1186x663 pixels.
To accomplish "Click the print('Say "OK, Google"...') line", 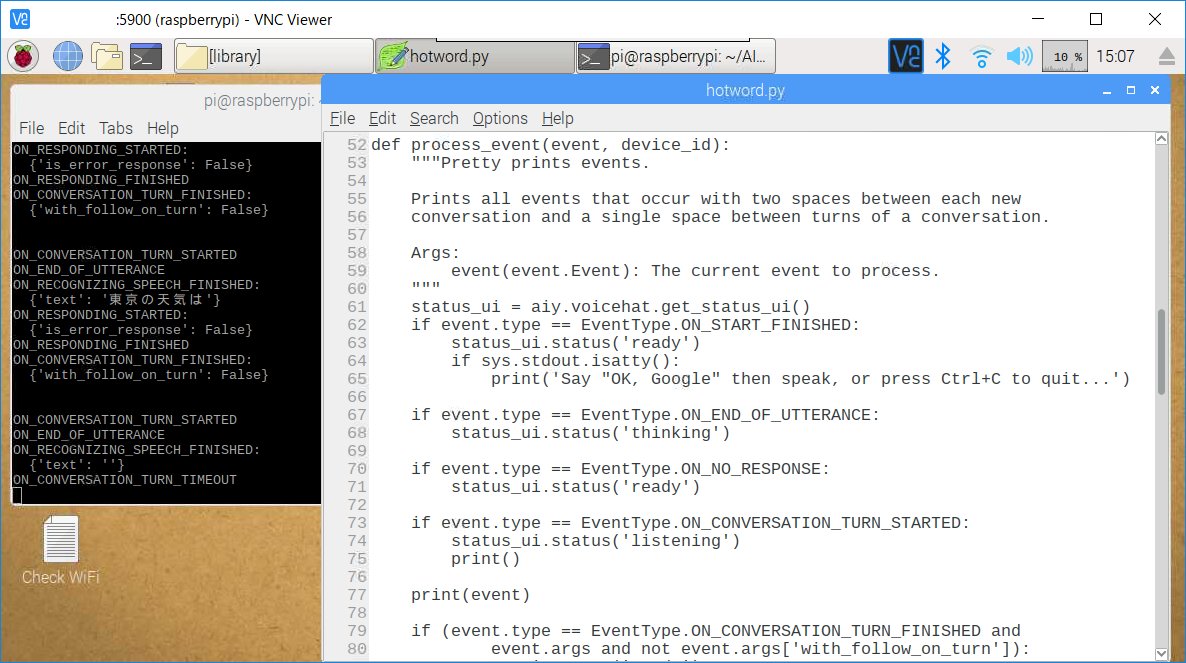I will pyautogui.click(x=811, y=379).
